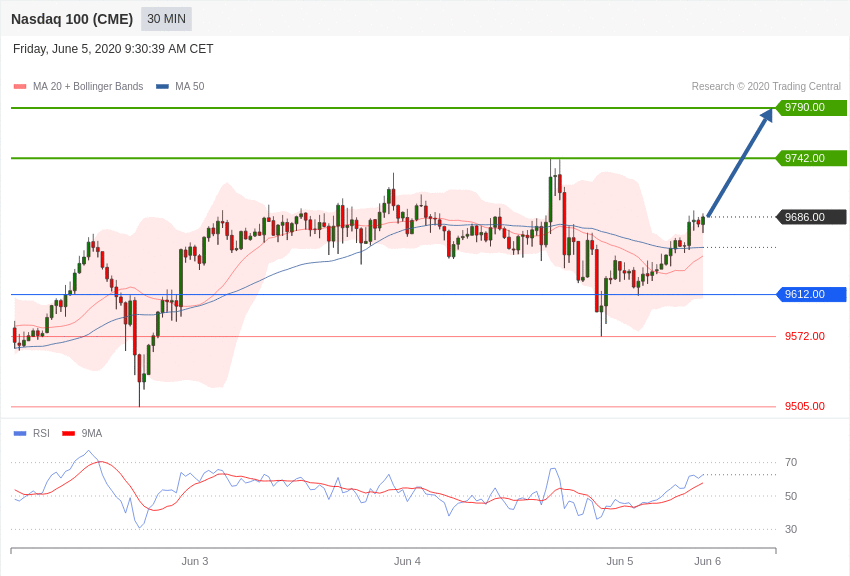The height and width of the screenshot is (576, 850).
Task: Click the green 9790.00 price tag
Action: click(811, 108)
